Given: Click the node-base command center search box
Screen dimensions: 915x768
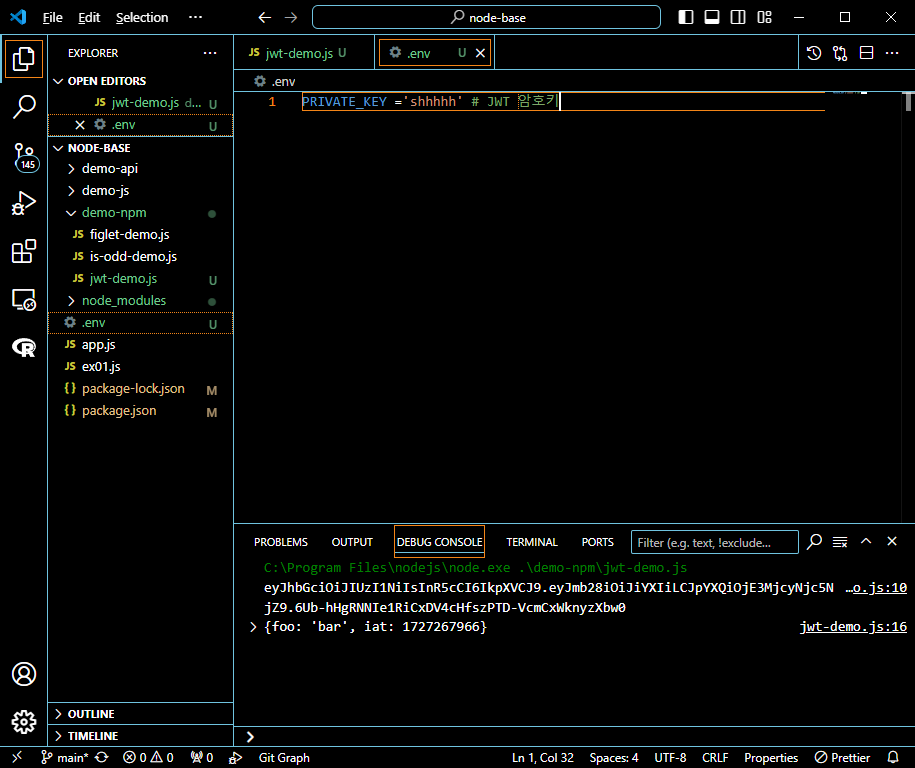Looking at the screenshot, I should (487, 18).
